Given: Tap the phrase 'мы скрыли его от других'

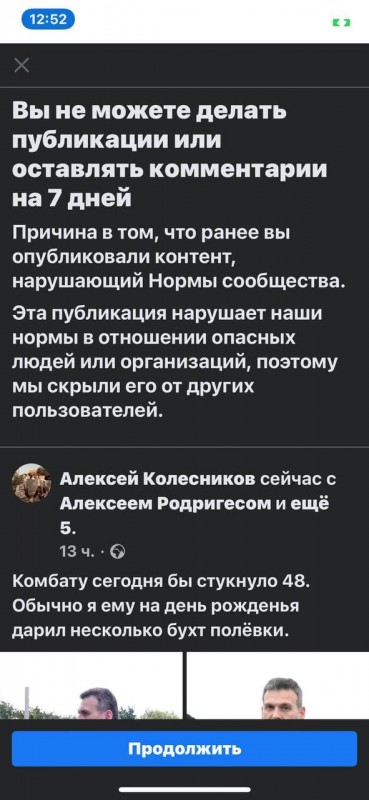Looking at the screenshot, I should pyautogui.click(x=133, y=387).
